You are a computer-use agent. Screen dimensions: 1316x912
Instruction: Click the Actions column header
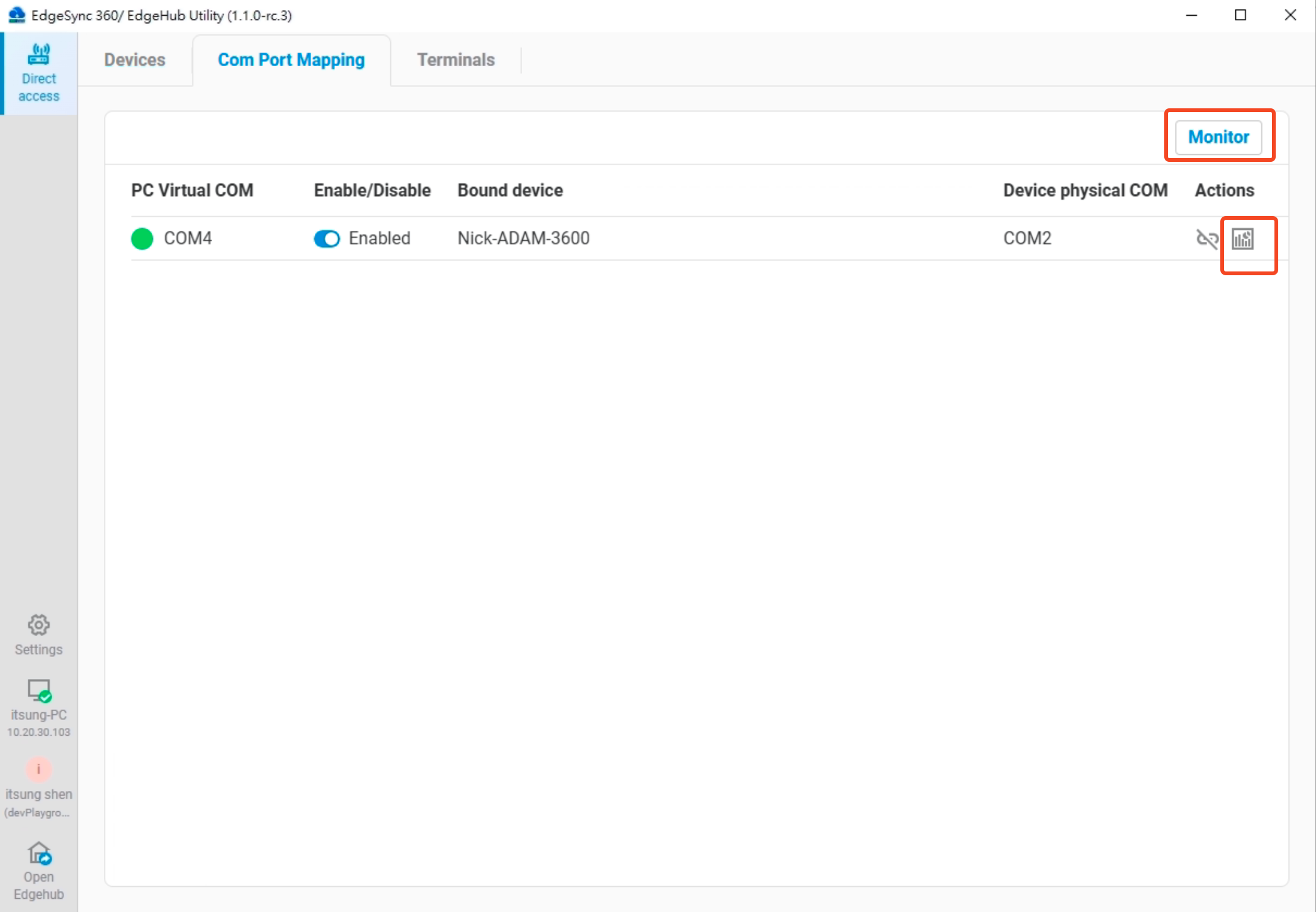click(1223, 190)
